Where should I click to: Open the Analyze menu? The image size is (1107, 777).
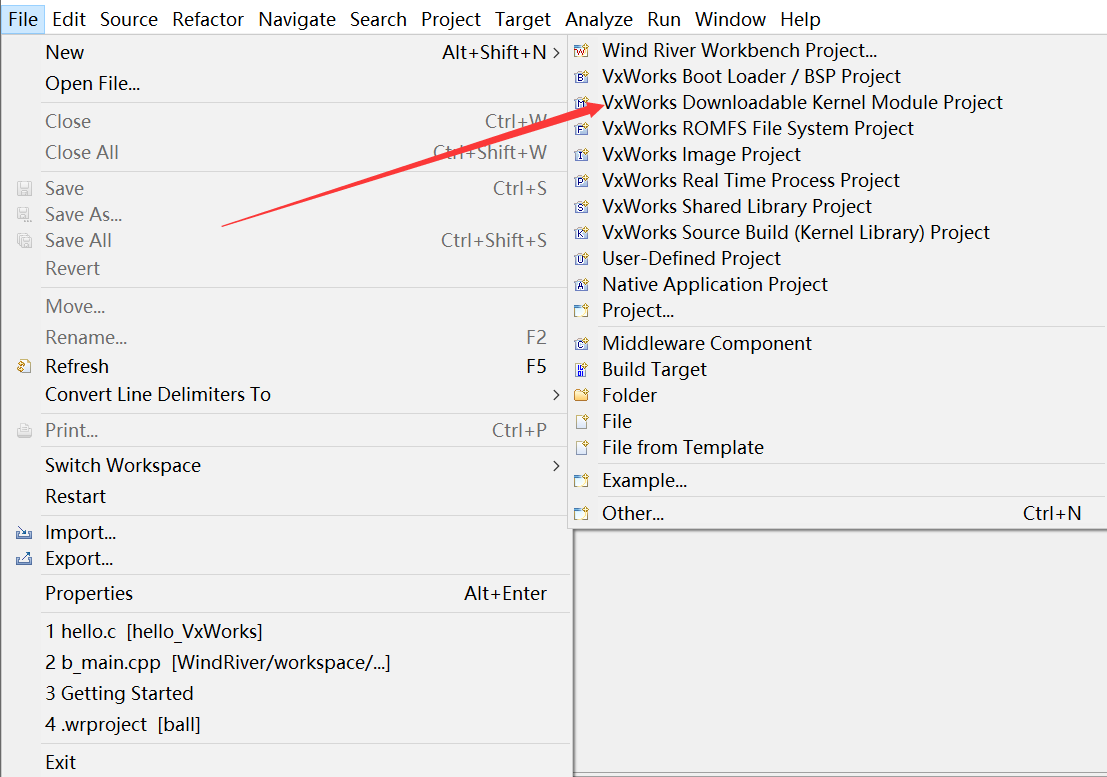point(599,19)
